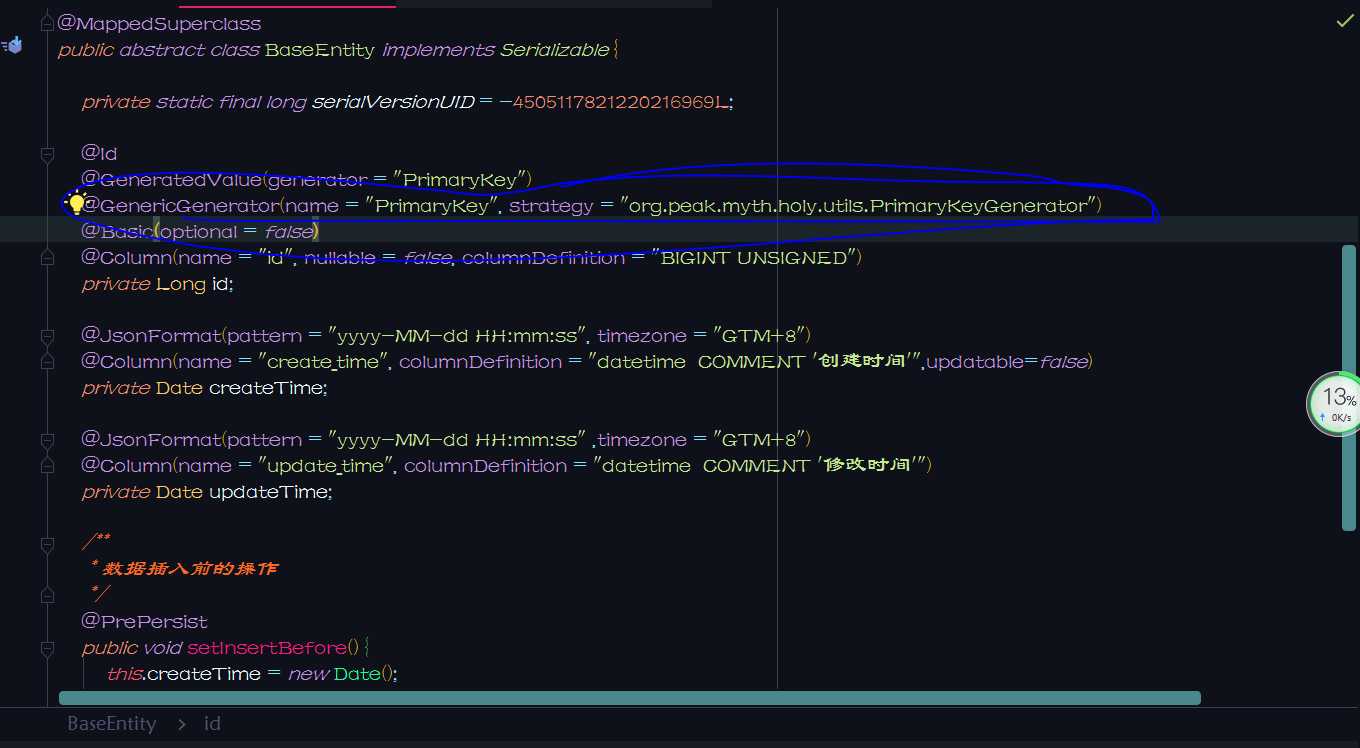The height and width of the screenshot is (748, 1360).
Task: Collapse fold marker at @MappedSuperclass line
Action: click(47, 23)
